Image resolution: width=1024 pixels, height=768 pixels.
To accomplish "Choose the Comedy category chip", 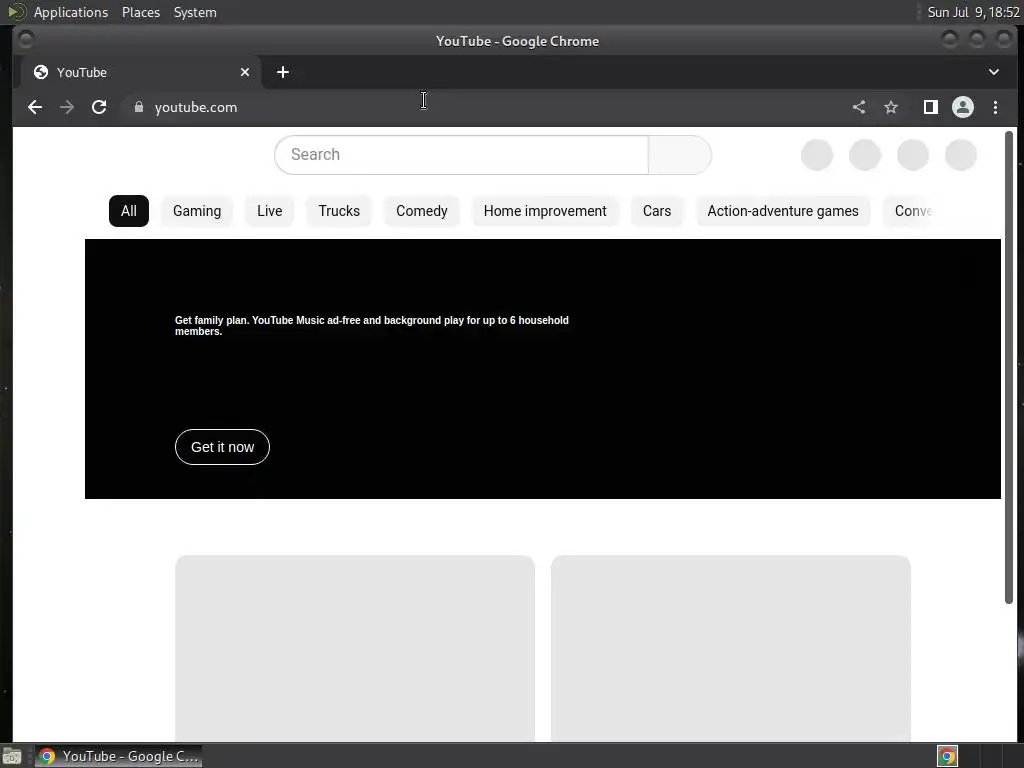I will (x=422, y=211).
